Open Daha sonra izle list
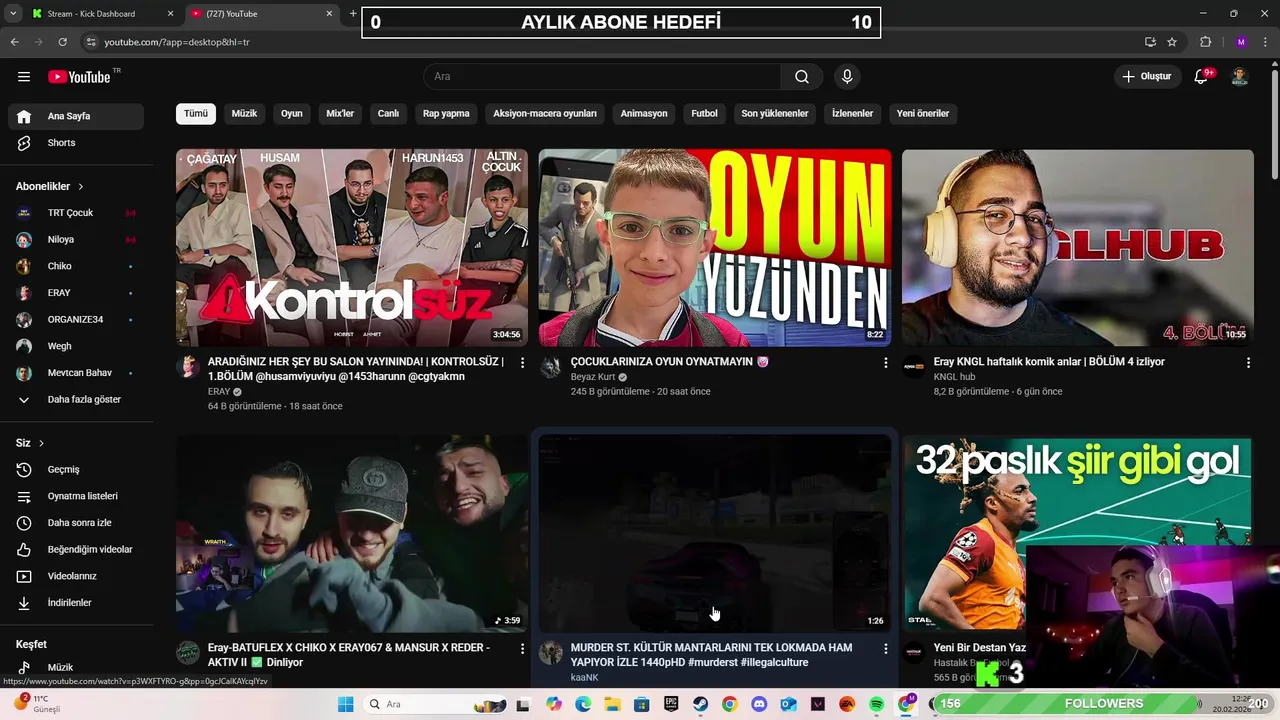Image resolution: width=1280 pixels, height=720 pixels. click(76, 523)
